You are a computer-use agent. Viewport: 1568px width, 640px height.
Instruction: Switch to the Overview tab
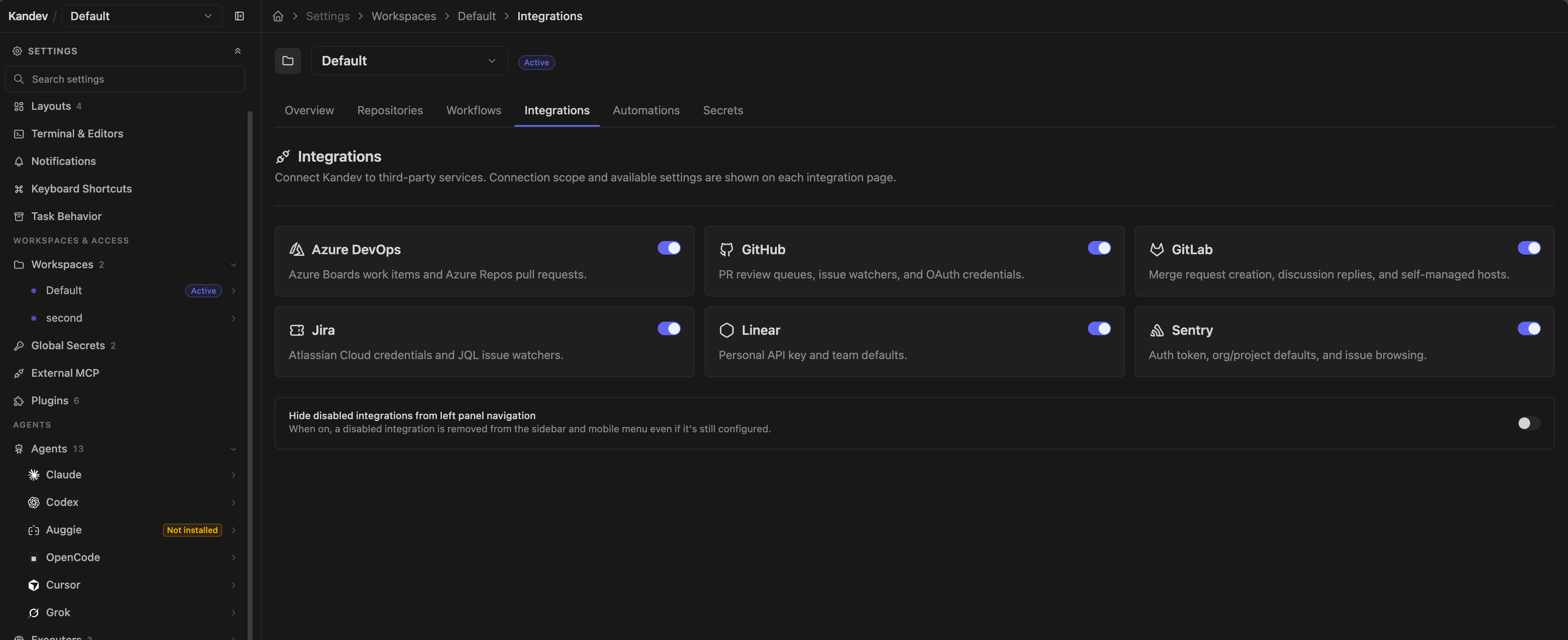click(309, 111)
